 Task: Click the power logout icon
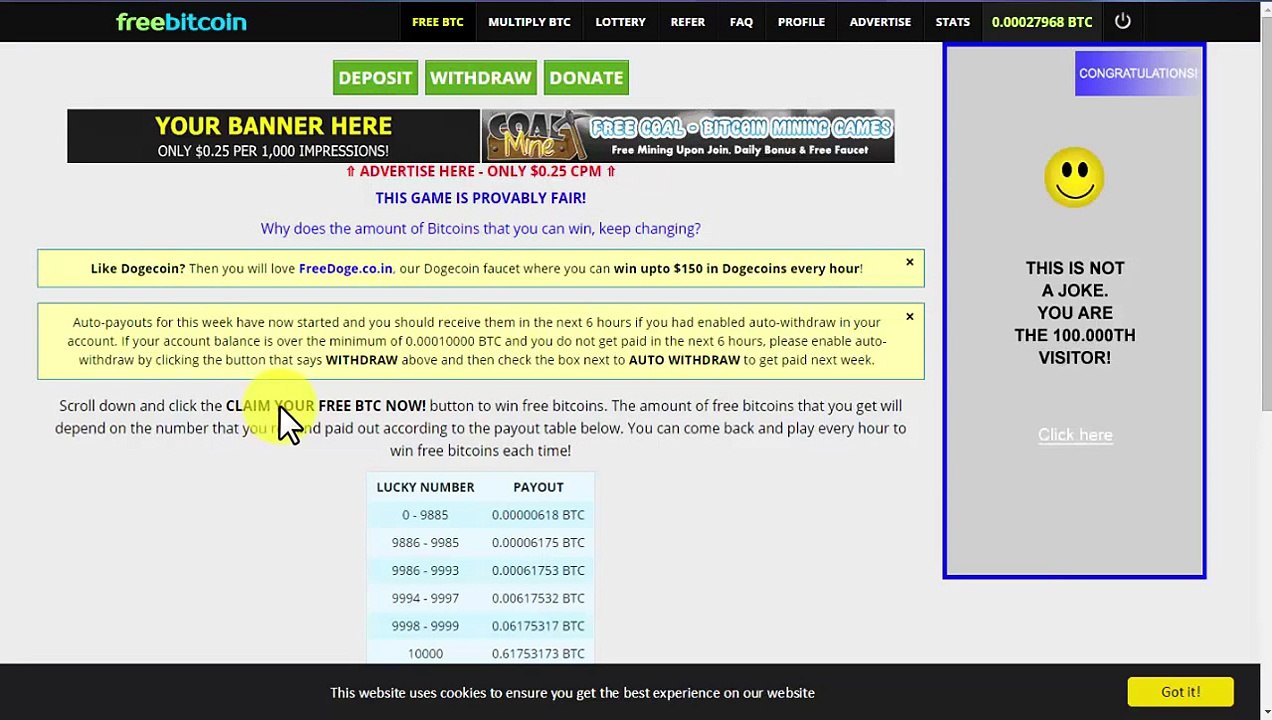click(x=1122, y=21)
